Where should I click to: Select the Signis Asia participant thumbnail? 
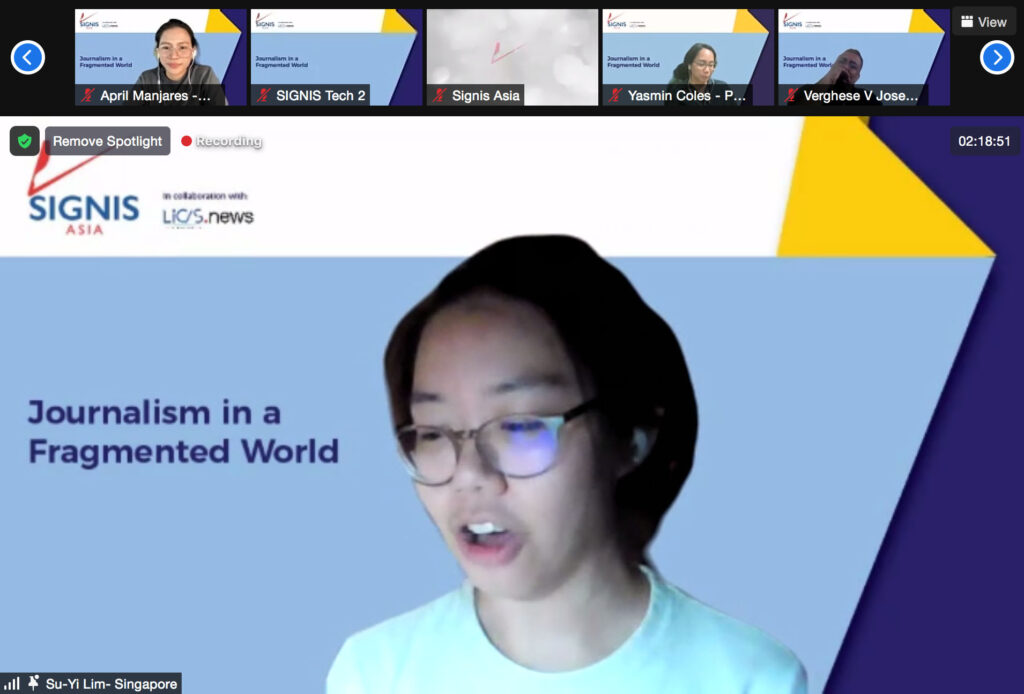[512, 50]
